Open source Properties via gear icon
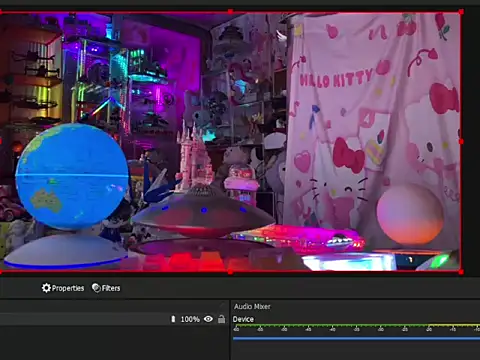Image resolution: width=480 pixels, height=360 pixels. pos(46,288)
